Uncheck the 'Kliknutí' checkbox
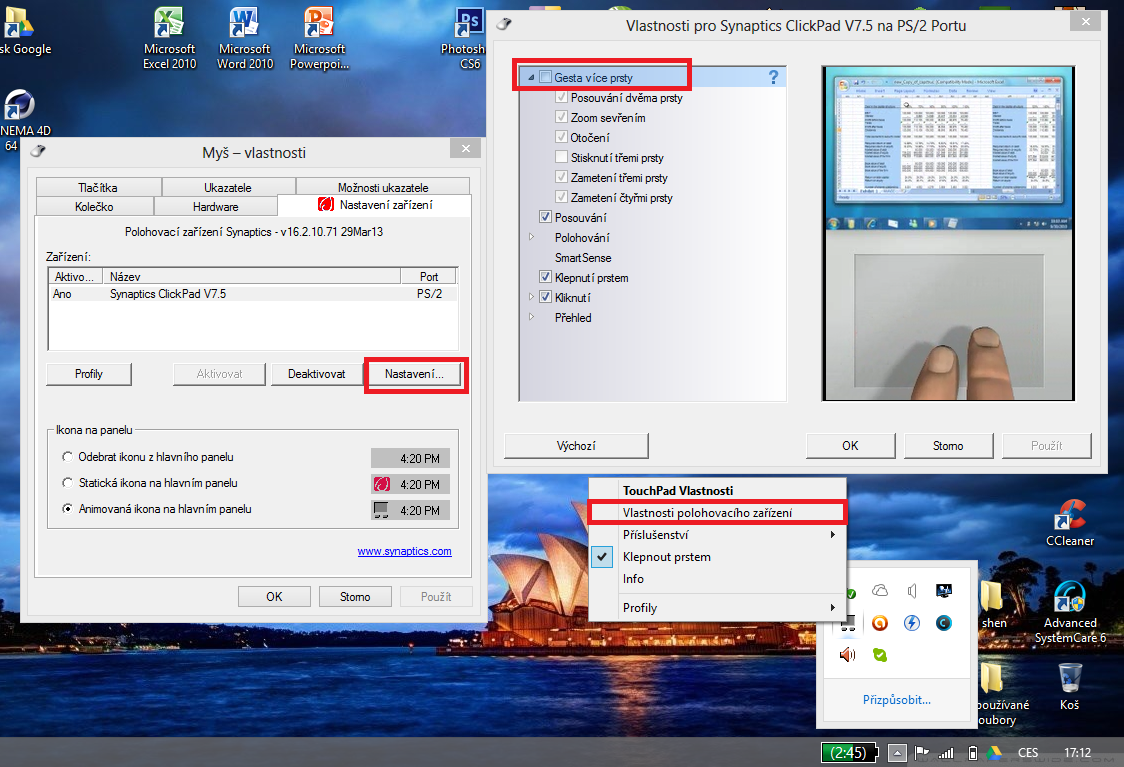Viewport: 1124px width, 767px height. (x=546, y=297)
